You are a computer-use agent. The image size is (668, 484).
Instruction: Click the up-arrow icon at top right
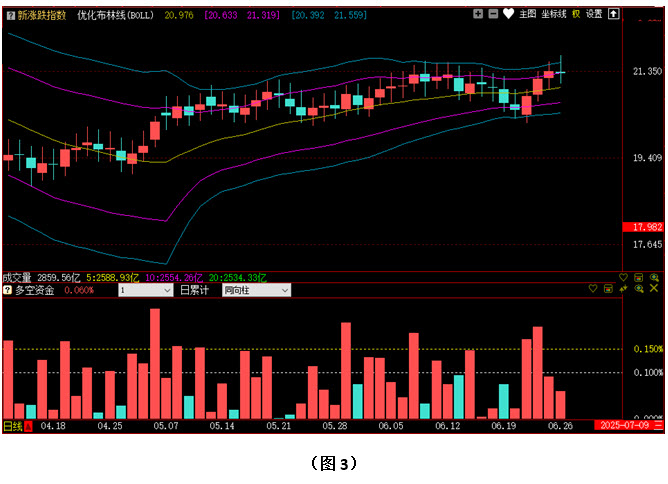coord(613,14)
